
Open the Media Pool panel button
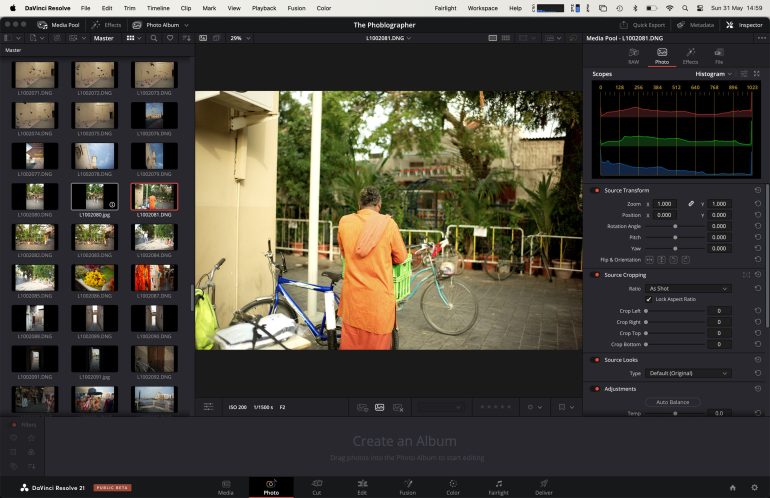(x=58, y=25)
